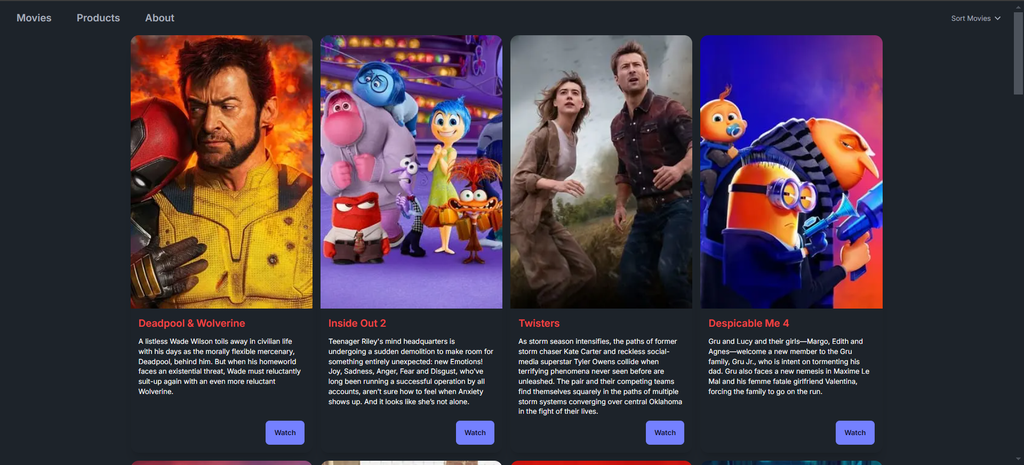1024x465 pixels.
Task: Click the chevron next to Sort Movies
Action: [x=997, y=18]
